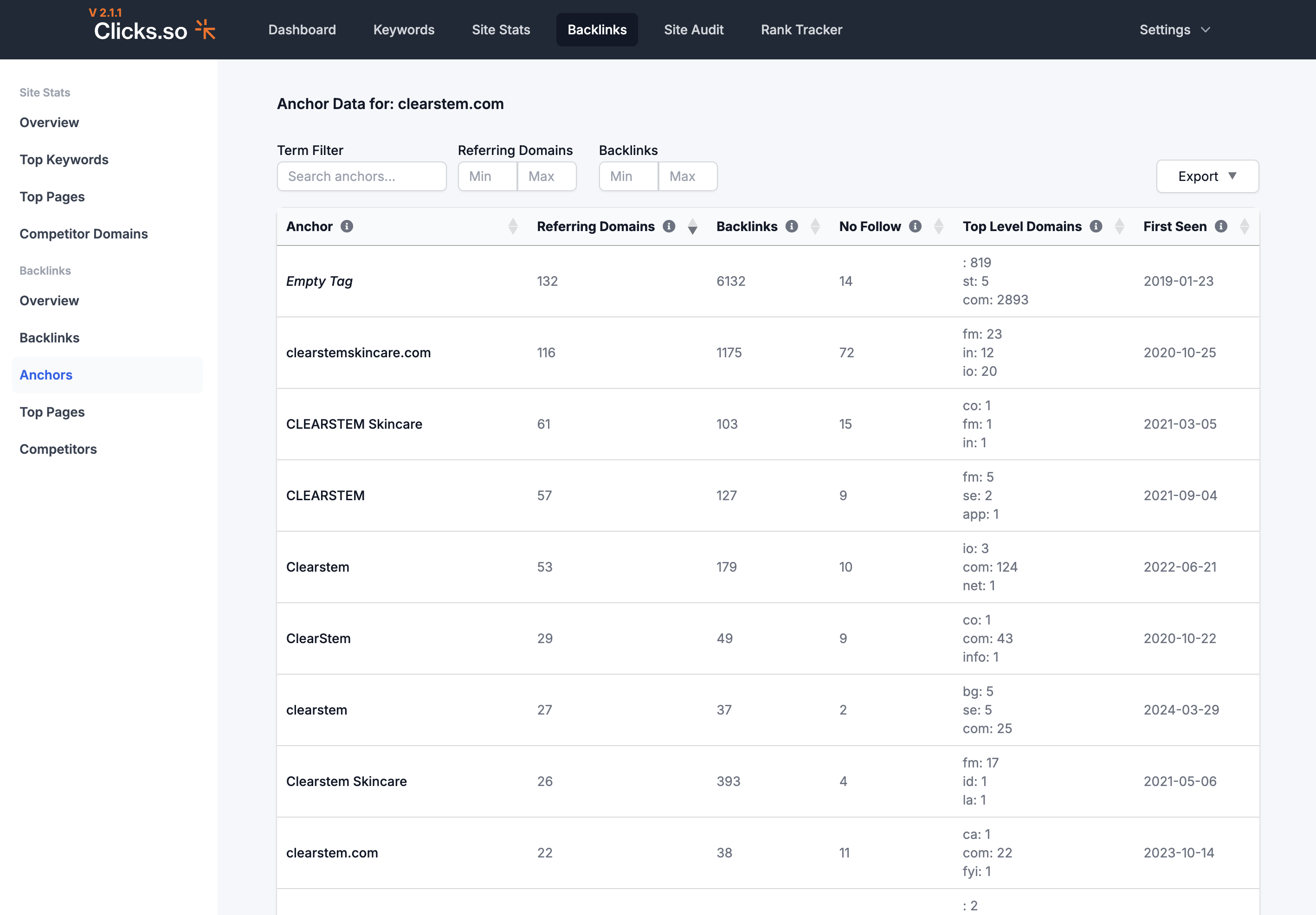Image resolution: width=1316 pixels, height=915 pixels.
Task: Click backlinks value 6132
Action: click(x=731, y=281)
